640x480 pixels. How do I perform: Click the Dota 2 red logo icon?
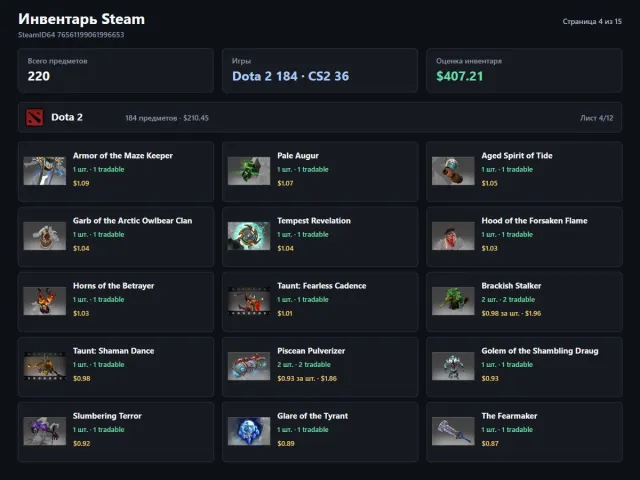coord(34,118)
